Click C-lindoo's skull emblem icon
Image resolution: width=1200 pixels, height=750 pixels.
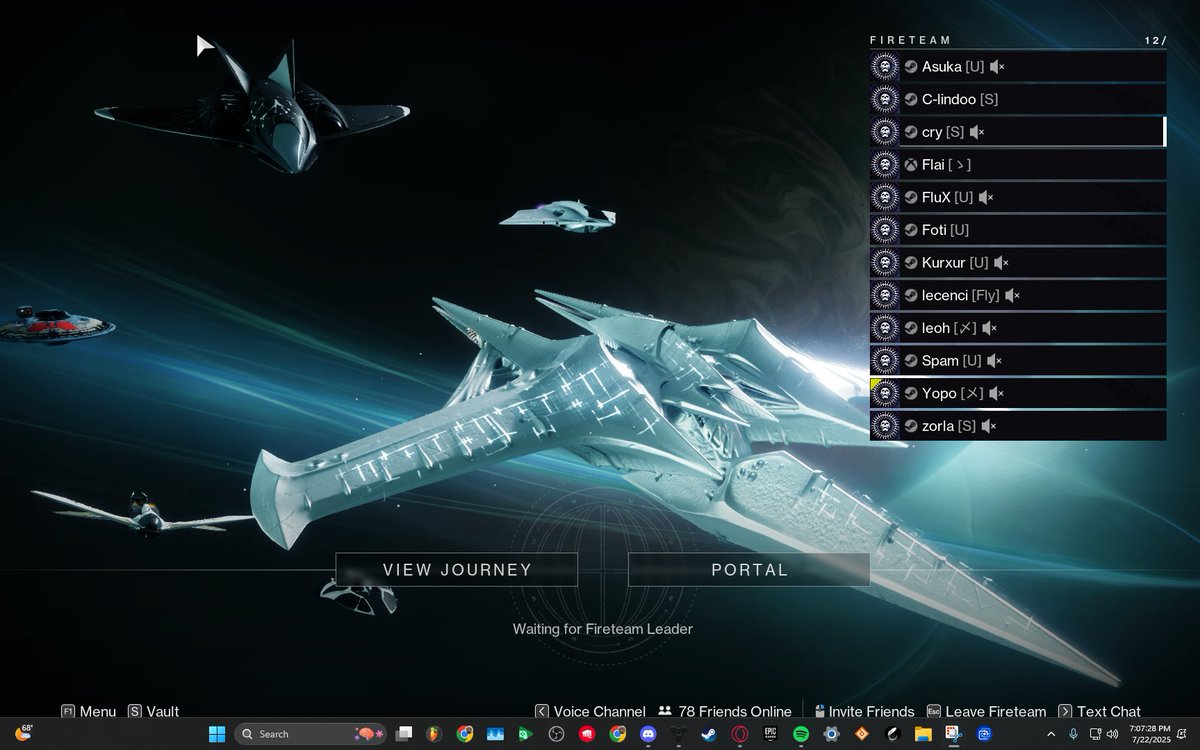click(x=883, y=99)
